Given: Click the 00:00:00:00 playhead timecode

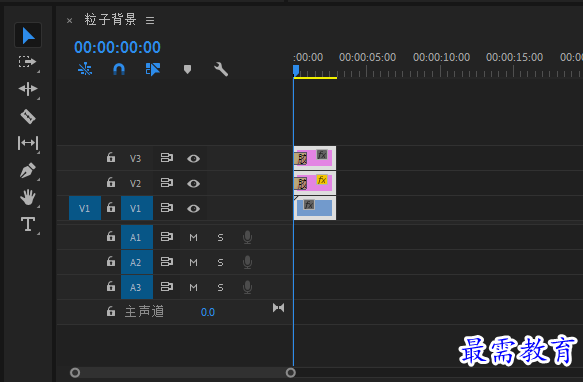Looking at the screenshot, I should [117, 47].
